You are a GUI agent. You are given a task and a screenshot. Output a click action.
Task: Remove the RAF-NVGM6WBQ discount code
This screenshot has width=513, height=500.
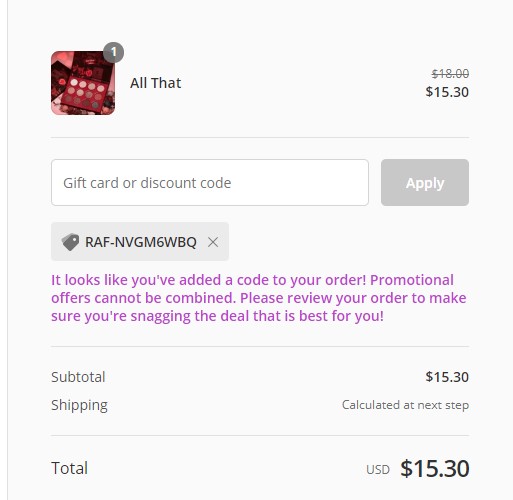213,242
